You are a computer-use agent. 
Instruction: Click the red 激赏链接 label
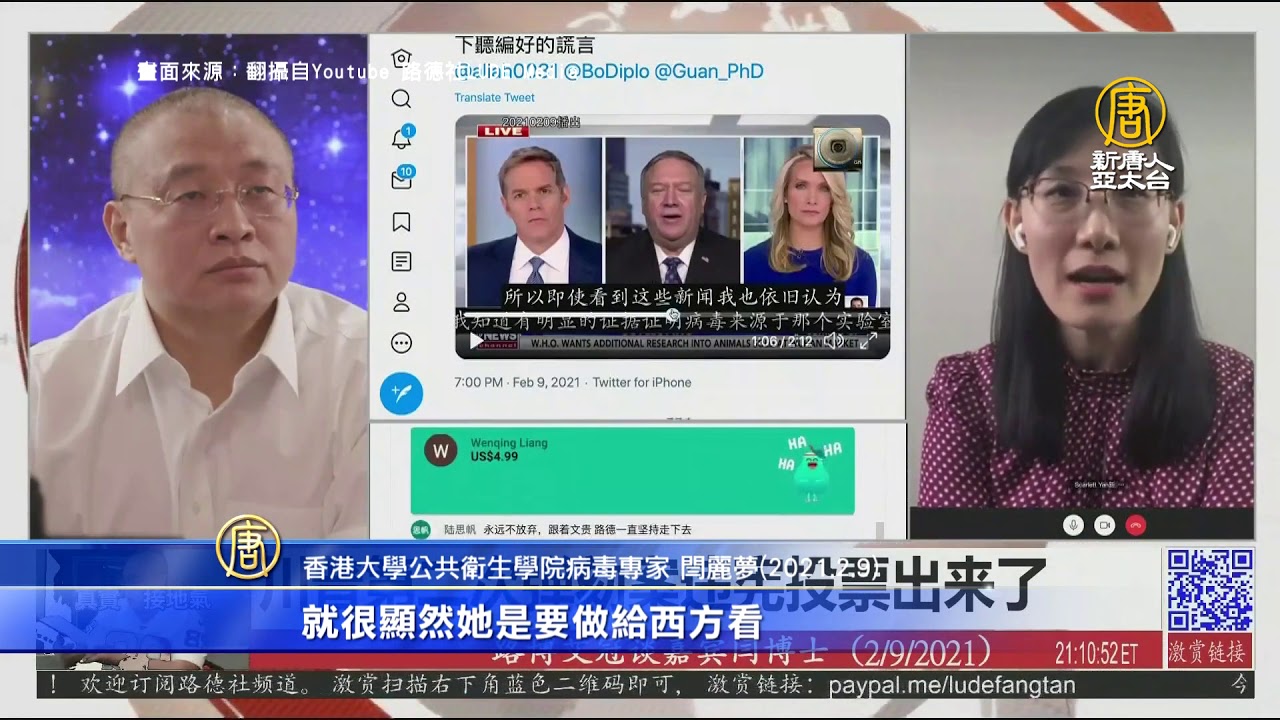click(1208, 653)
